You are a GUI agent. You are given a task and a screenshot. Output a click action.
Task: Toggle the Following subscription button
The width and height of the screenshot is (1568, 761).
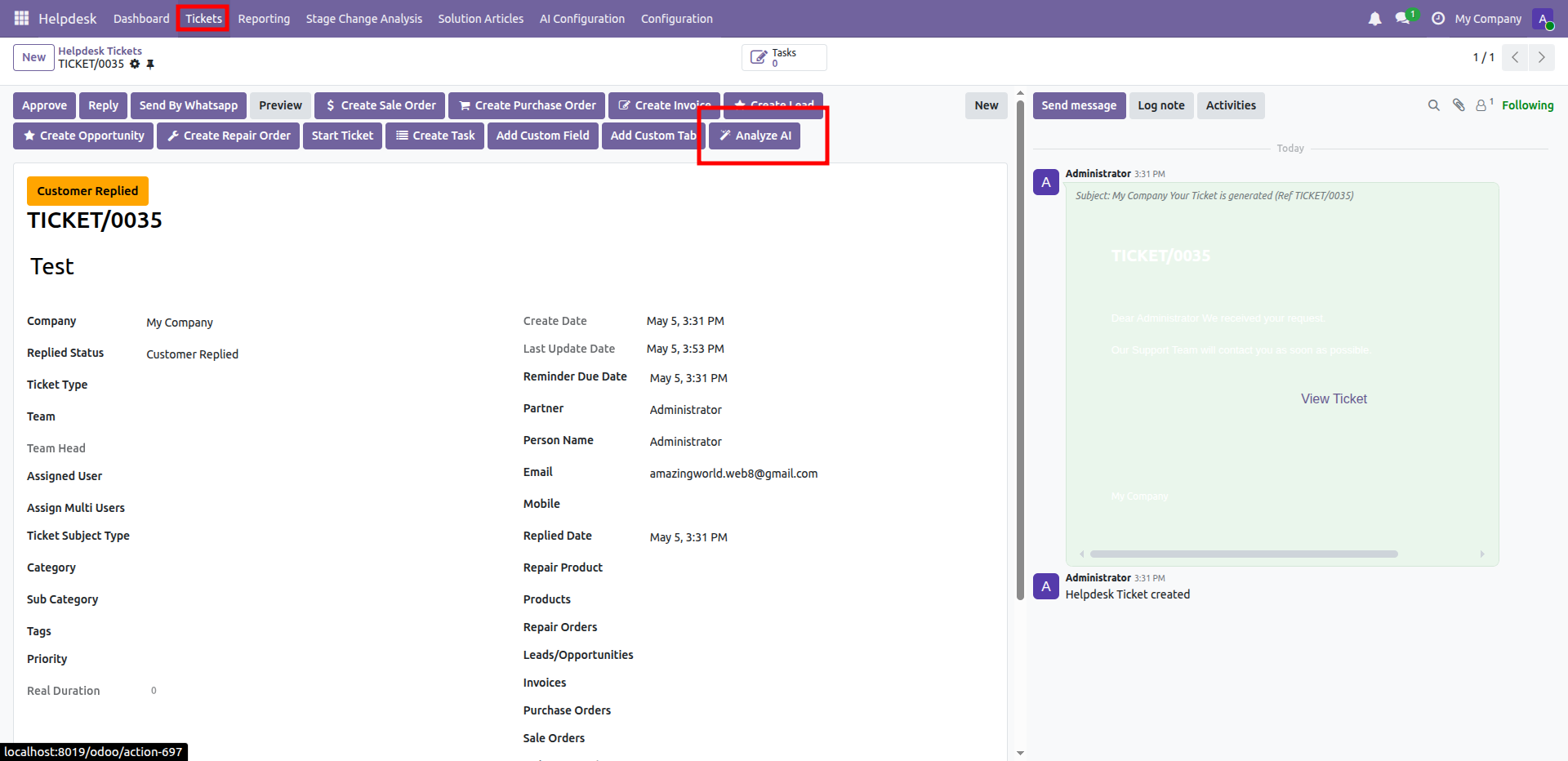(x=1527, y=105)
